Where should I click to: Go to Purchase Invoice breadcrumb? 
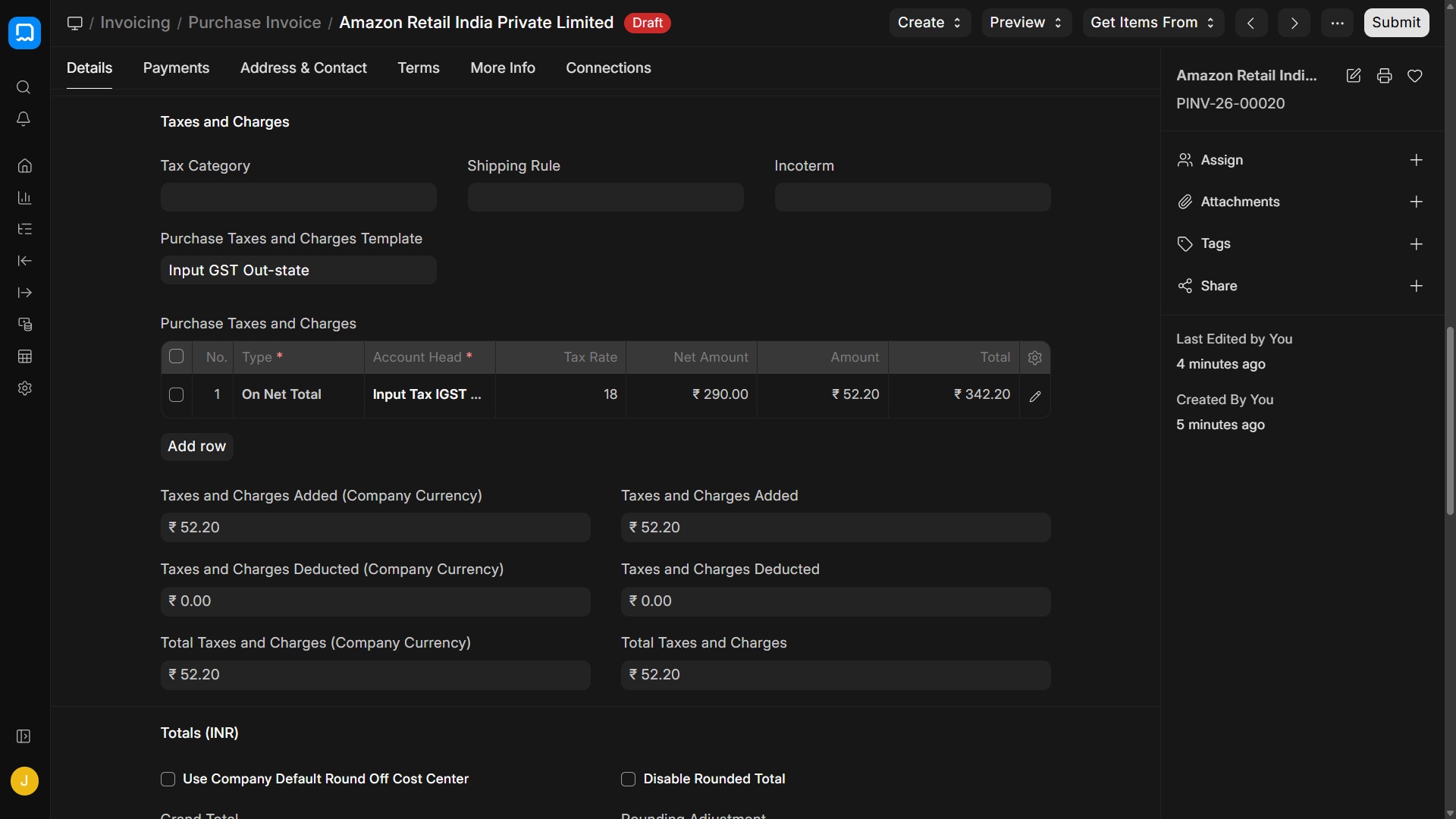pos(255,23)
